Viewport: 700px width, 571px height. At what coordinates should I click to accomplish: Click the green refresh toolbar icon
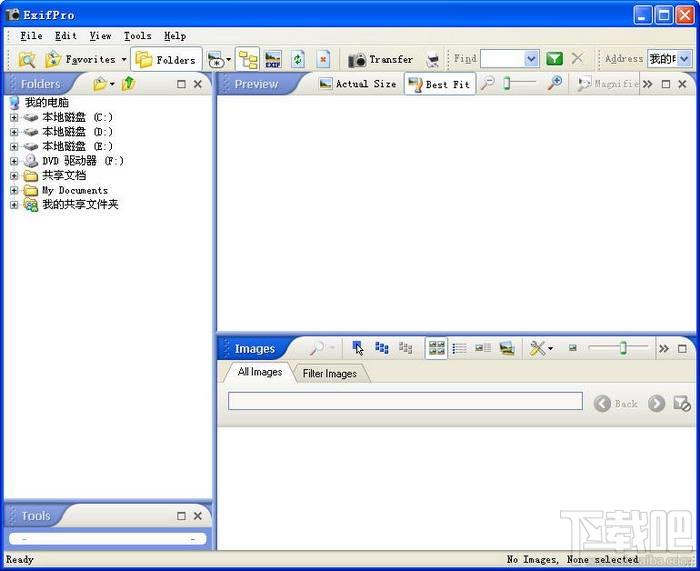tap(298, 59)
